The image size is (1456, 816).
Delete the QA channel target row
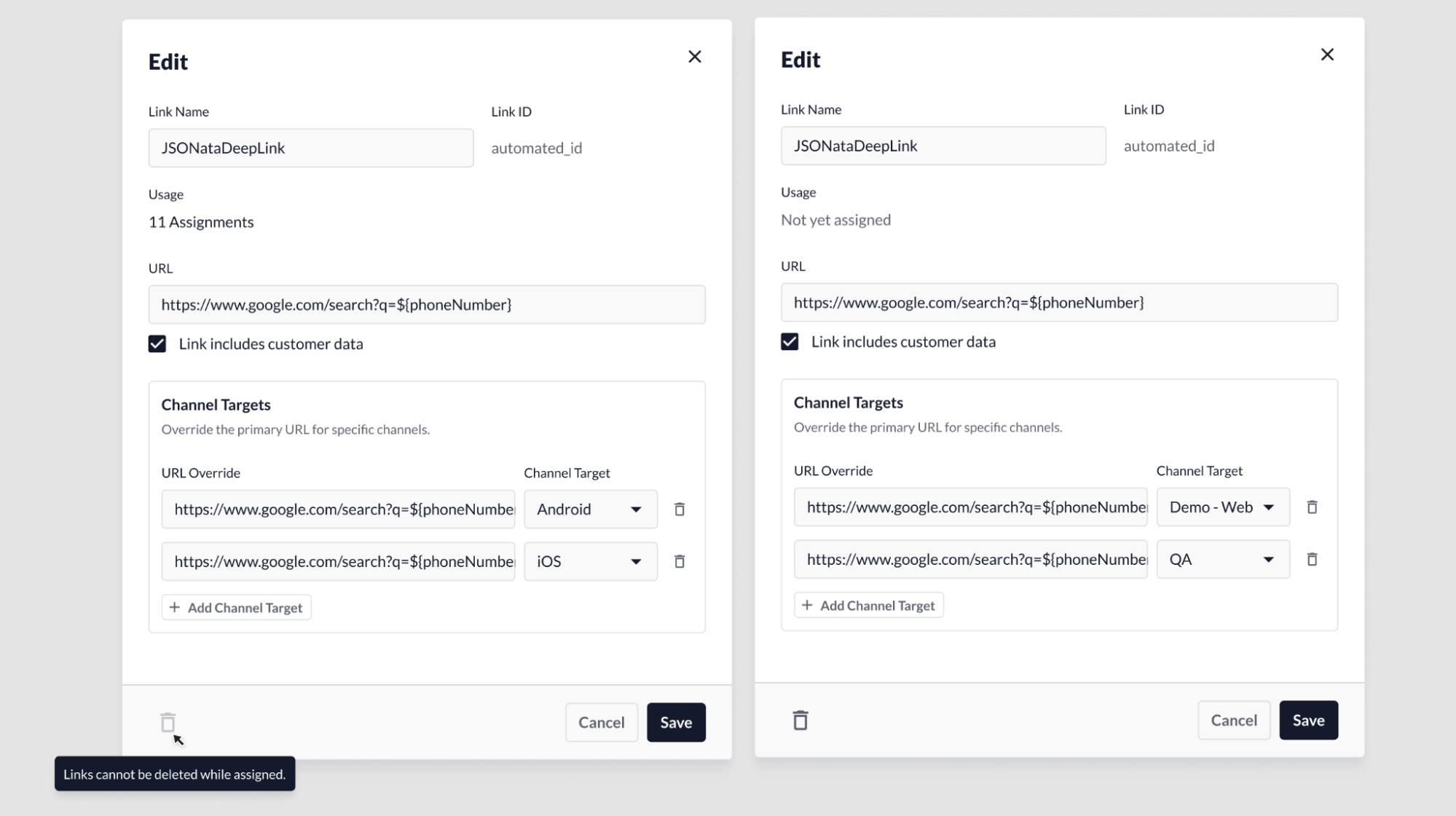(x=1312, y=559)
